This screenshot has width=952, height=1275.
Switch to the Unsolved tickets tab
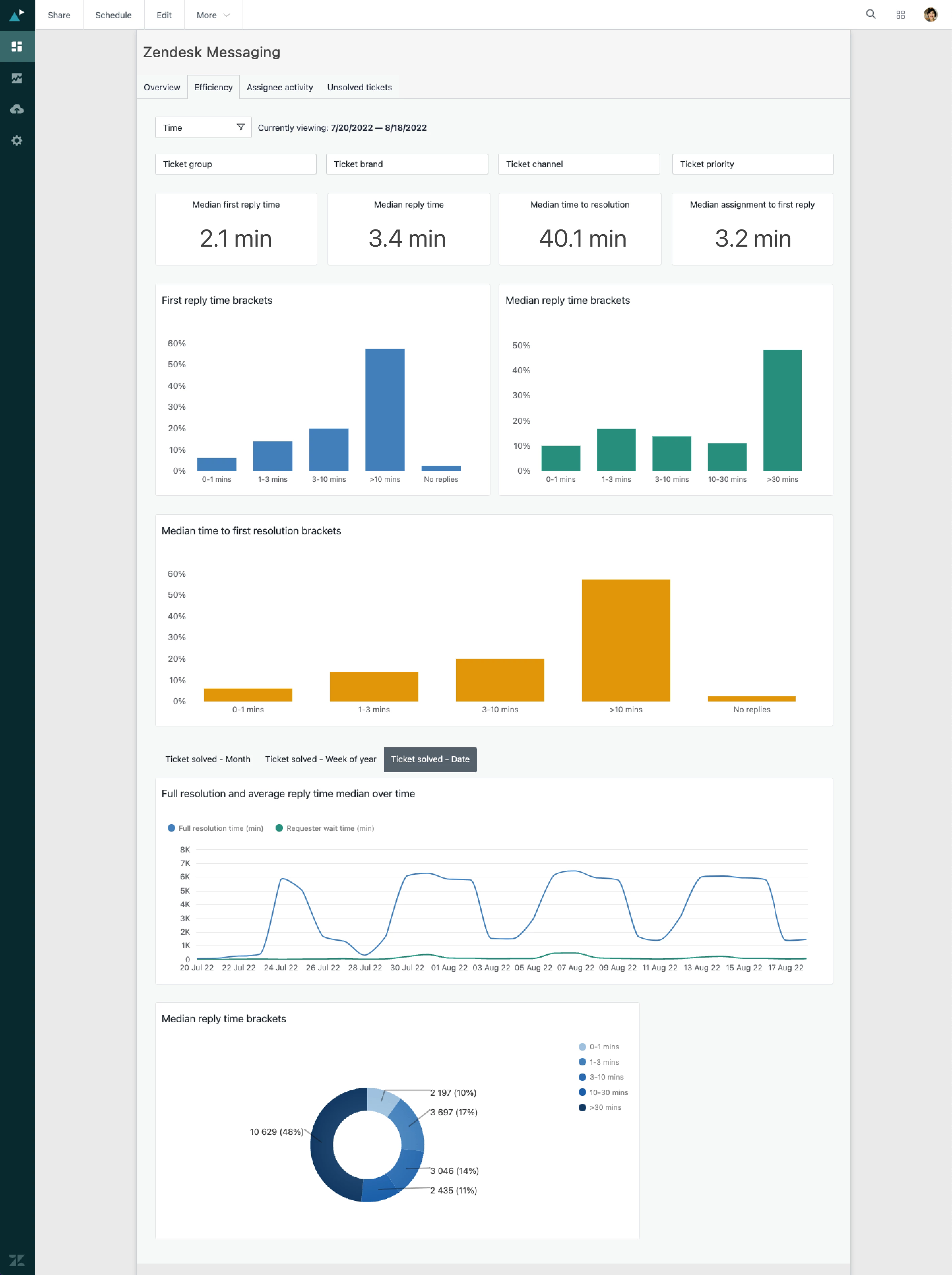pos(359,88)
